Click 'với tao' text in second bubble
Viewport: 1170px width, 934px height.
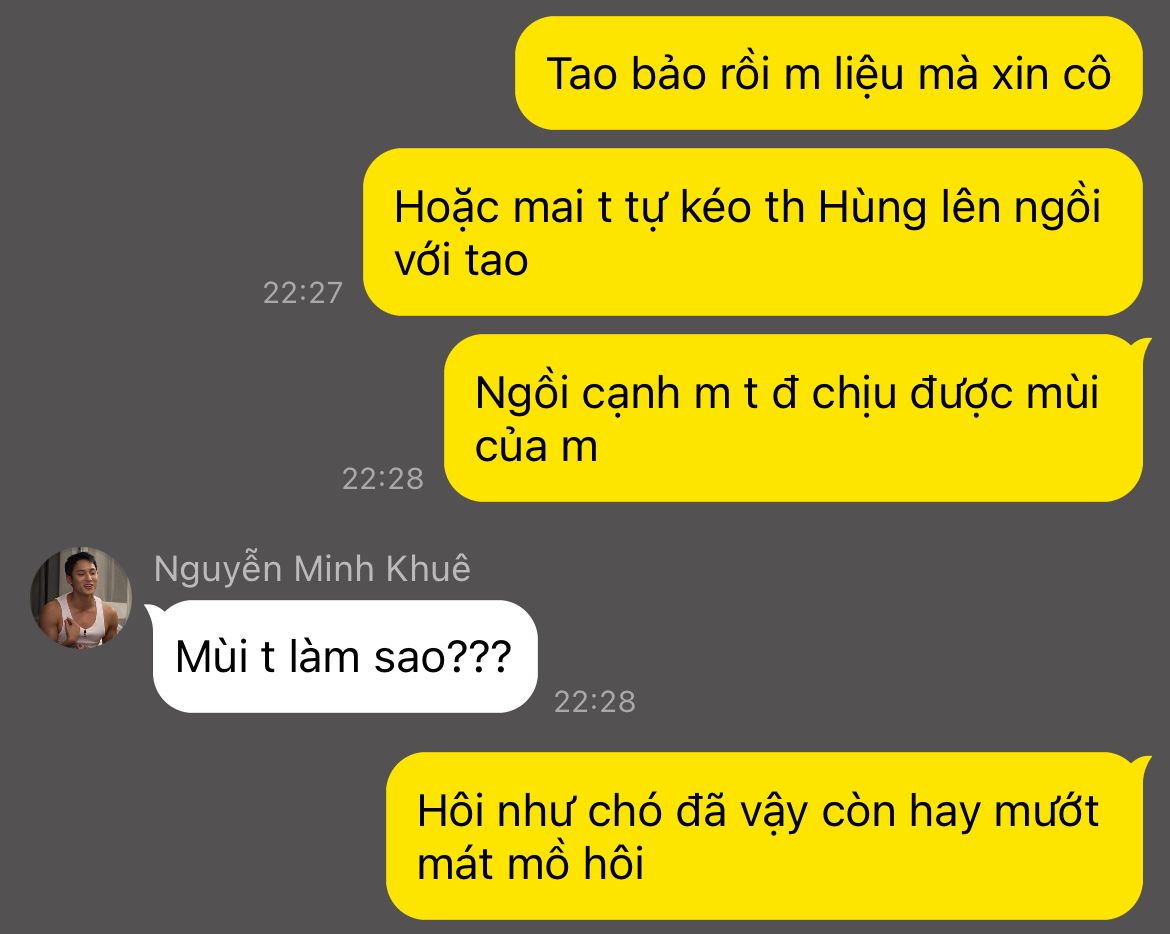tap(461, 261)
